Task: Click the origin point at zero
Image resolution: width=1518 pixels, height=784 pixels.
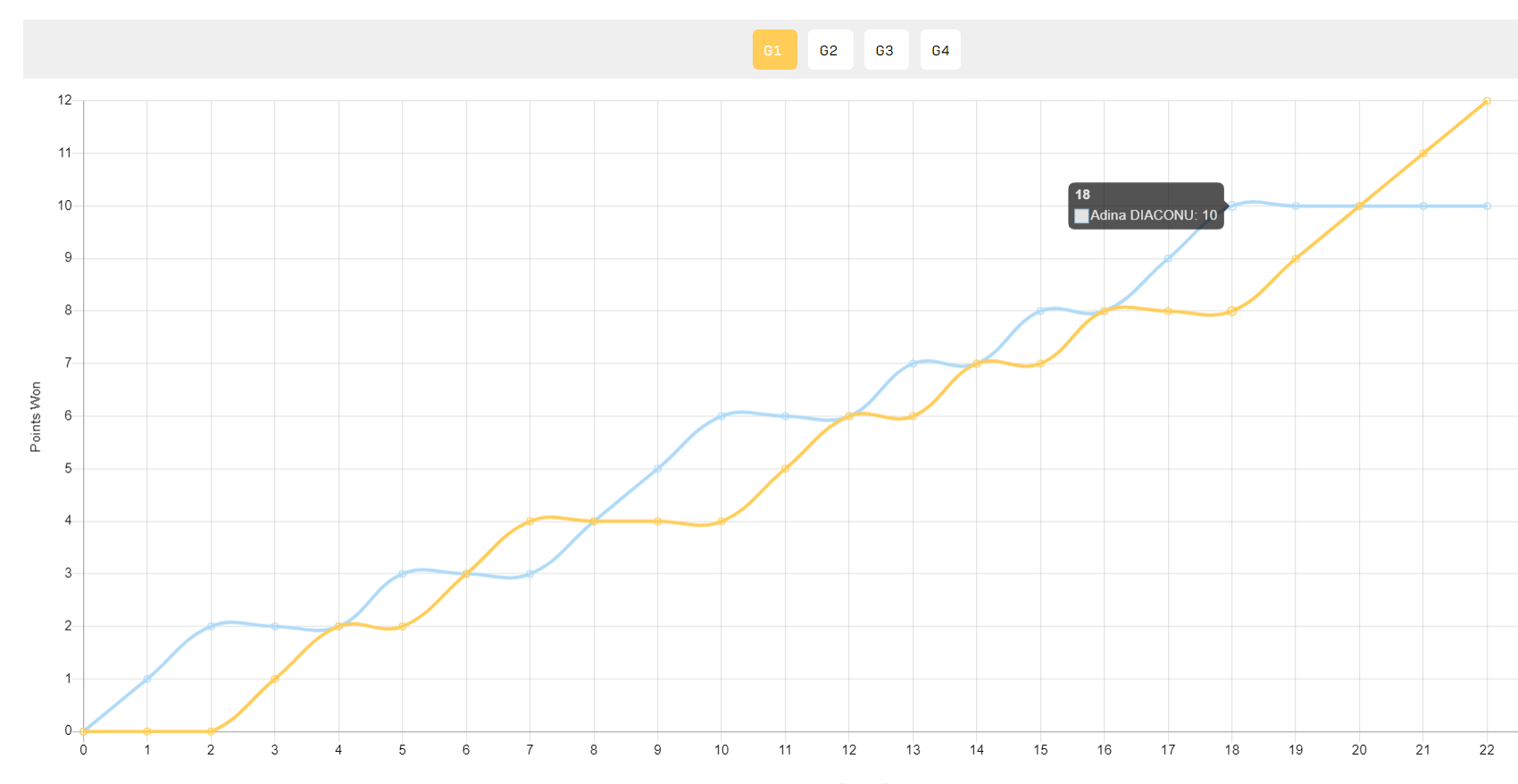Action: (84, 731)
